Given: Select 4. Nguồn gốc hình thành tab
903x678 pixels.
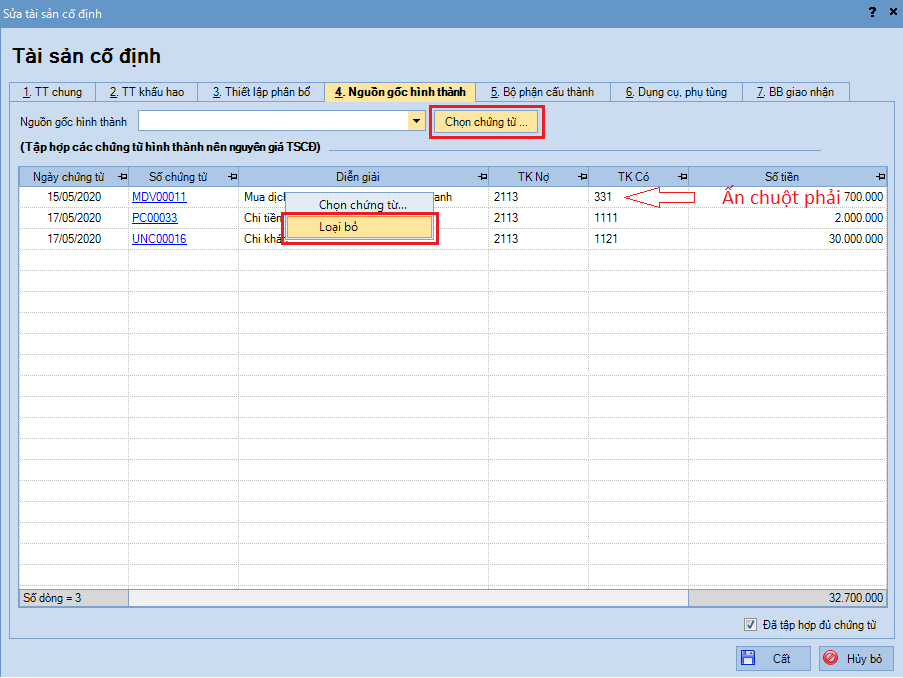Looking at the screenshot, I should pyautogui.click(x=400, y=92).
